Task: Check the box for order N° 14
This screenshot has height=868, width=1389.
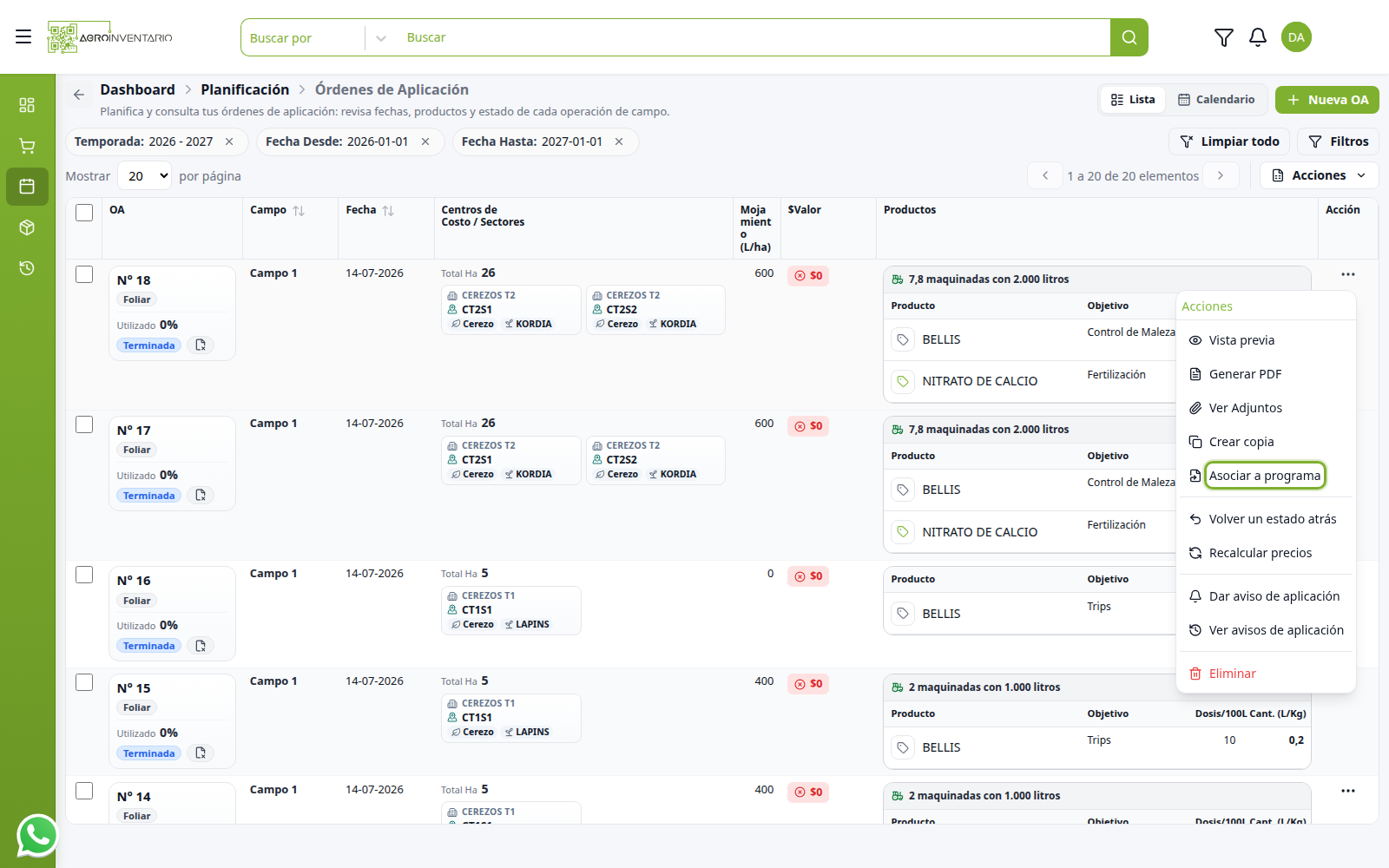Action: [84, 791]
